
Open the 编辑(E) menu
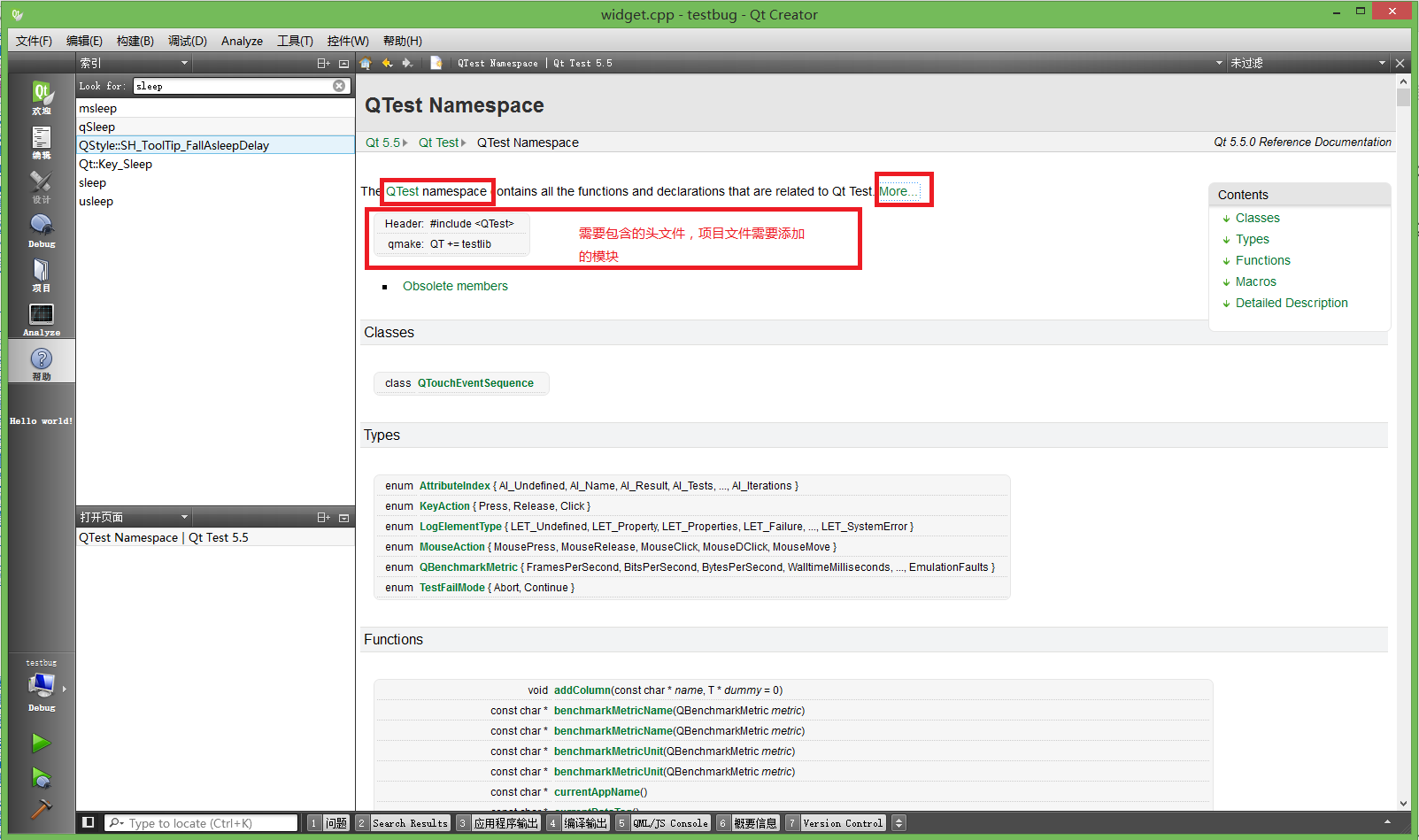tap(84, 41)
